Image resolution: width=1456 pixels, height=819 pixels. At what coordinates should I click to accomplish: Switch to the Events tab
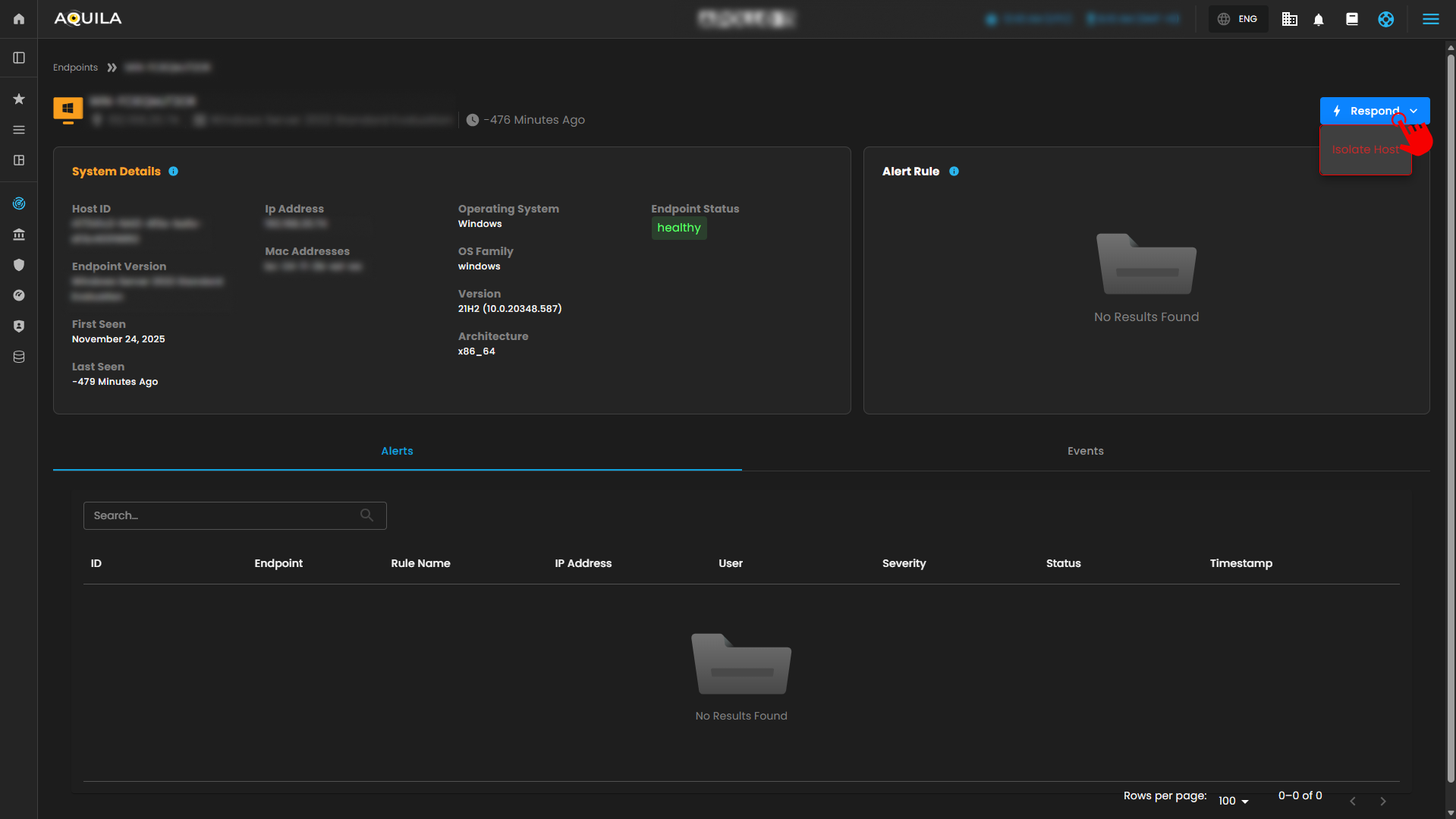(x=1085, y=451)
